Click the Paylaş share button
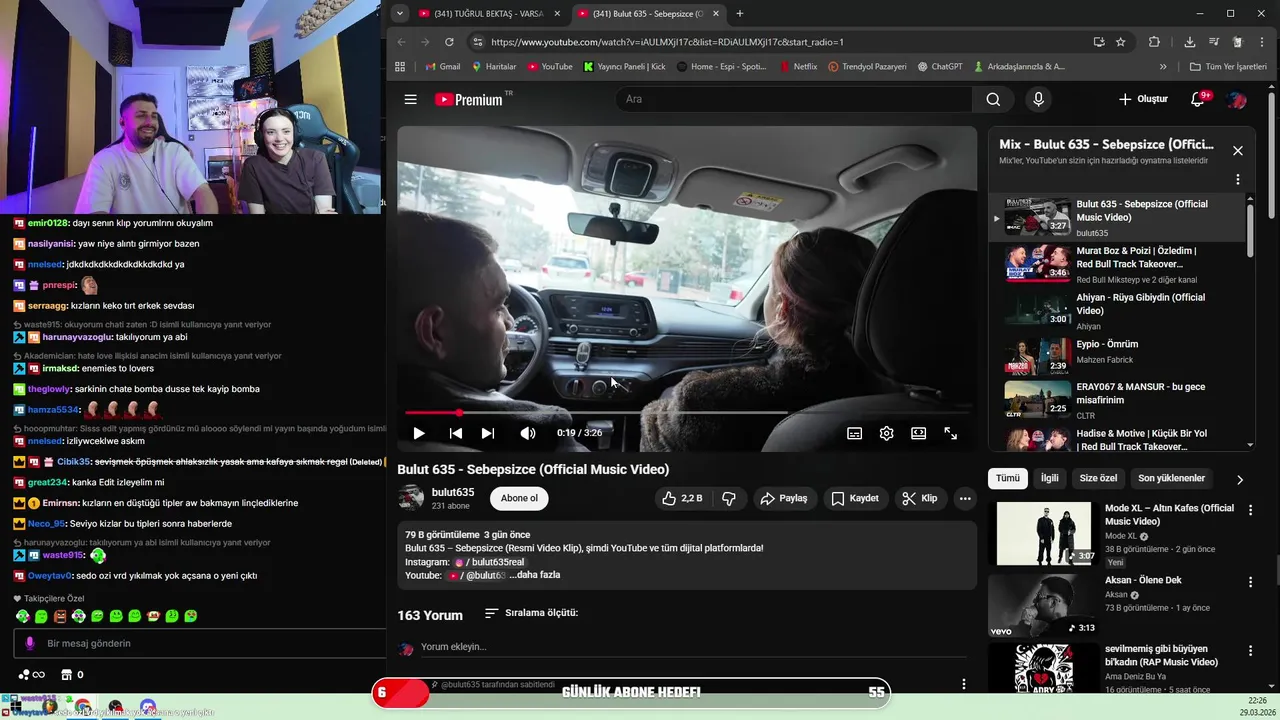Viewport: 1280px width, 720px height. tap(783, 498)
